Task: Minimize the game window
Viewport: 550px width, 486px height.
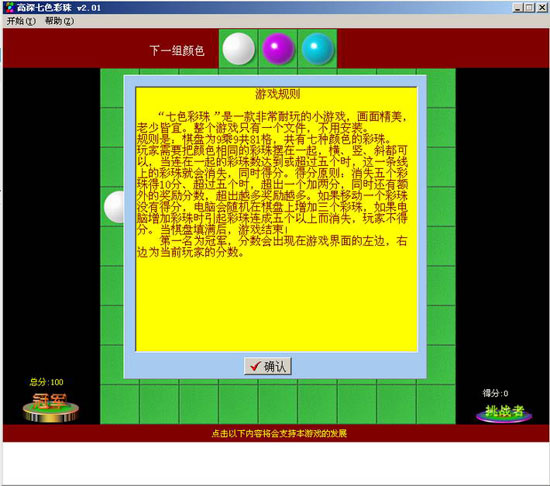Action: coord(518,7)
